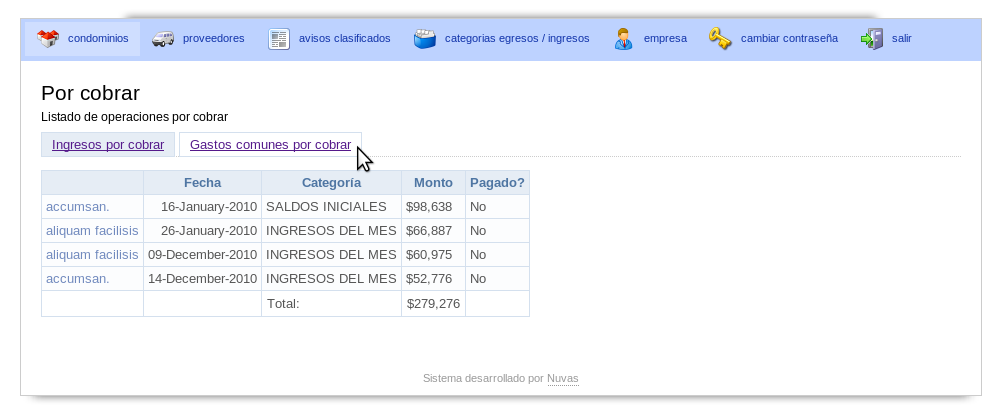The image size is (999, 420).
Task: Open the condominios menu item
Action: point(83,39)
